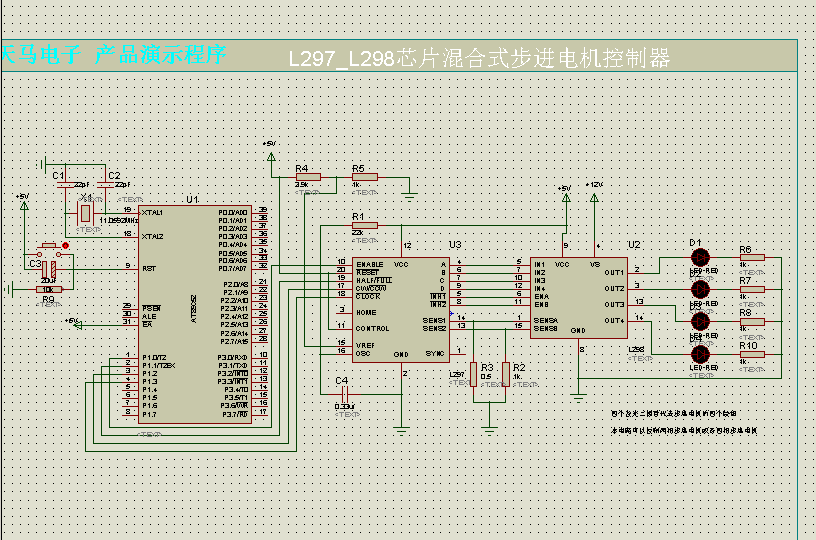Click the +12V power terminal

594,197
